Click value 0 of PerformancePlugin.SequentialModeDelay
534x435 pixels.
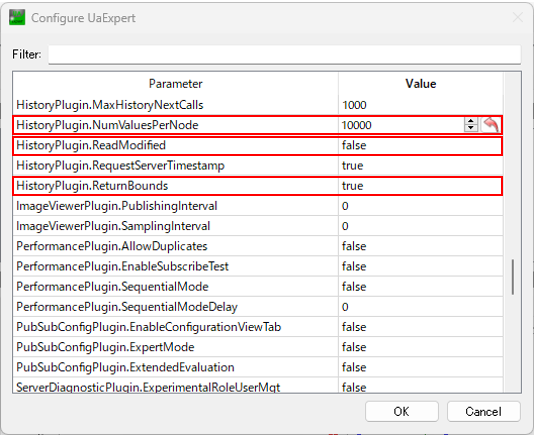[345, 307]
